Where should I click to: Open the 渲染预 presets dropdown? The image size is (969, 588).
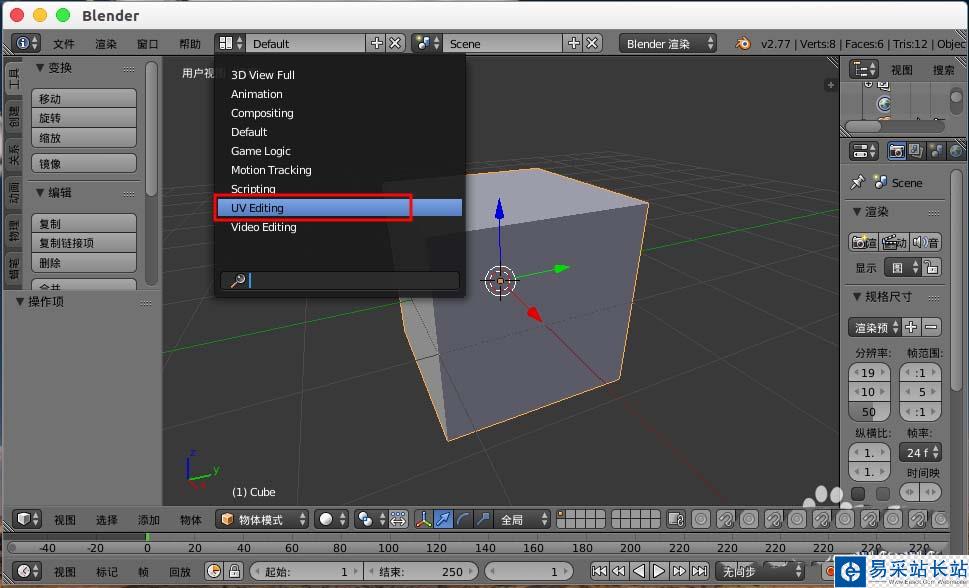click(x=874, y=327)
